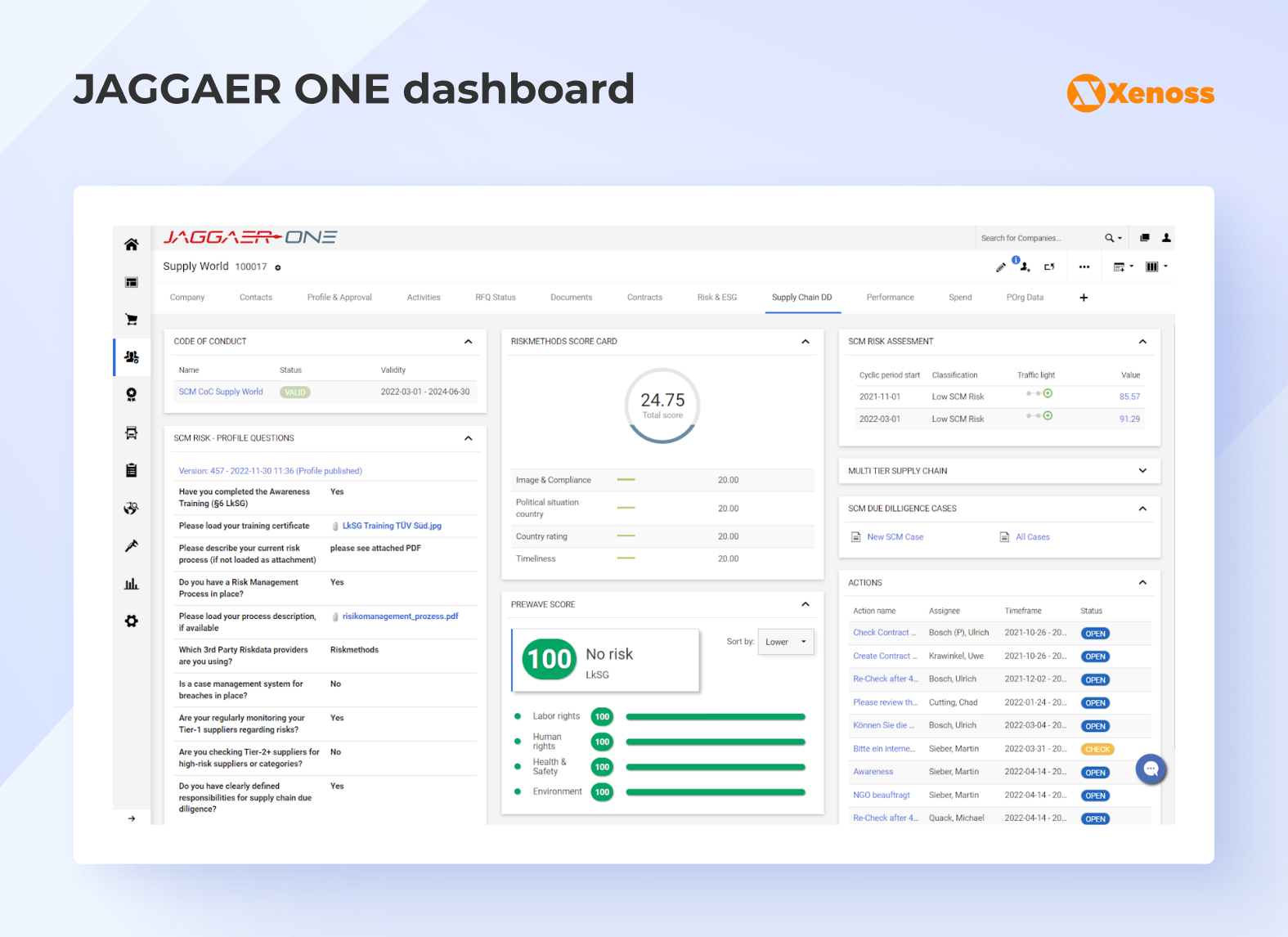The image size is (1288, 937).
Task: Open the Documents tab
Action: (x=571, y=298)
